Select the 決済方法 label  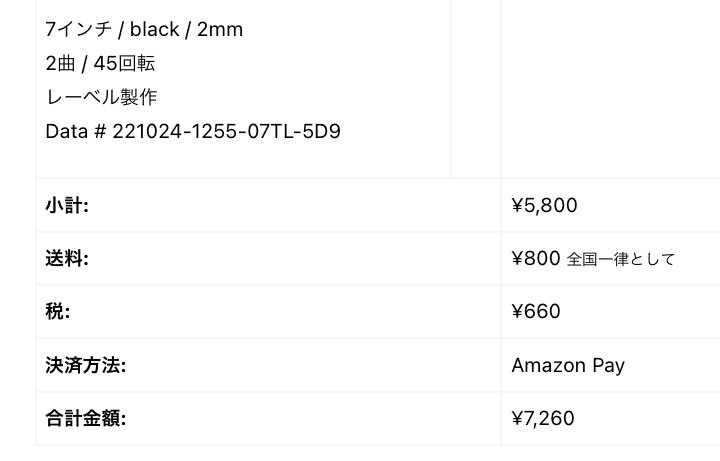coord(85,365)
